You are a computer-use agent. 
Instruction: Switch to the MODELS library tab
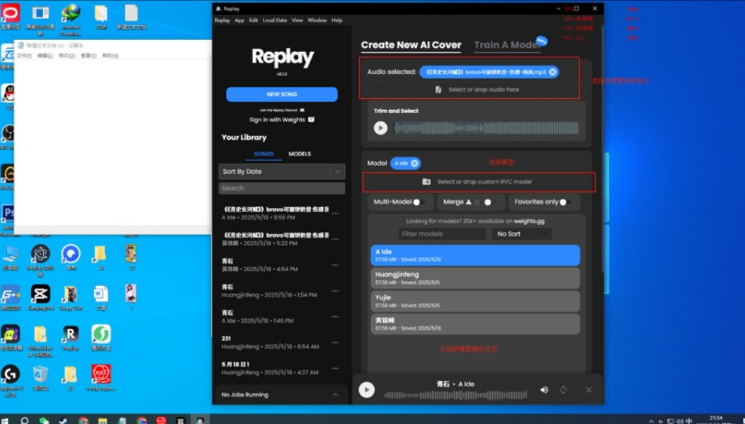[x=300, y=154]
